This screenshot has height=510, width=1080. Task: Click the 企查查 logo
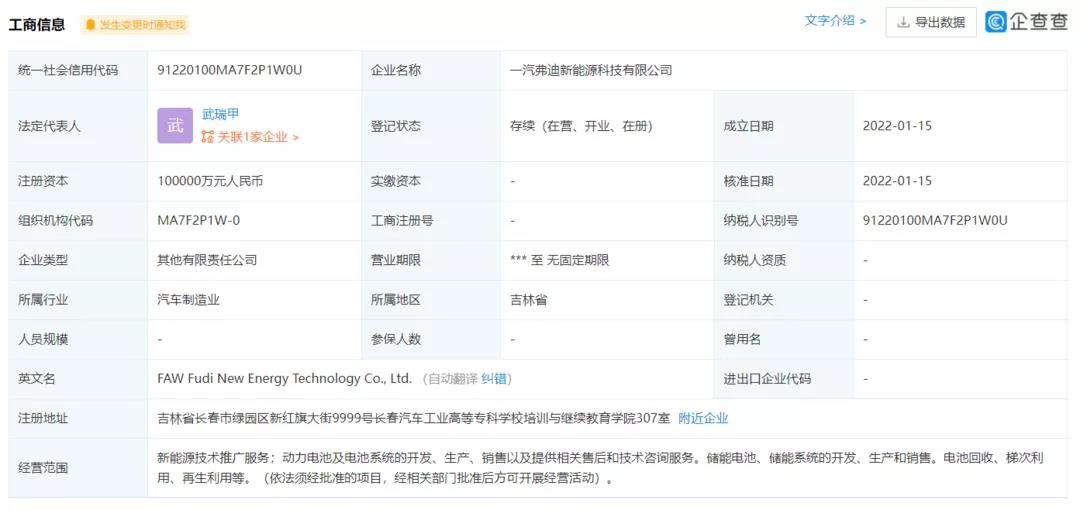(1026, 22)
